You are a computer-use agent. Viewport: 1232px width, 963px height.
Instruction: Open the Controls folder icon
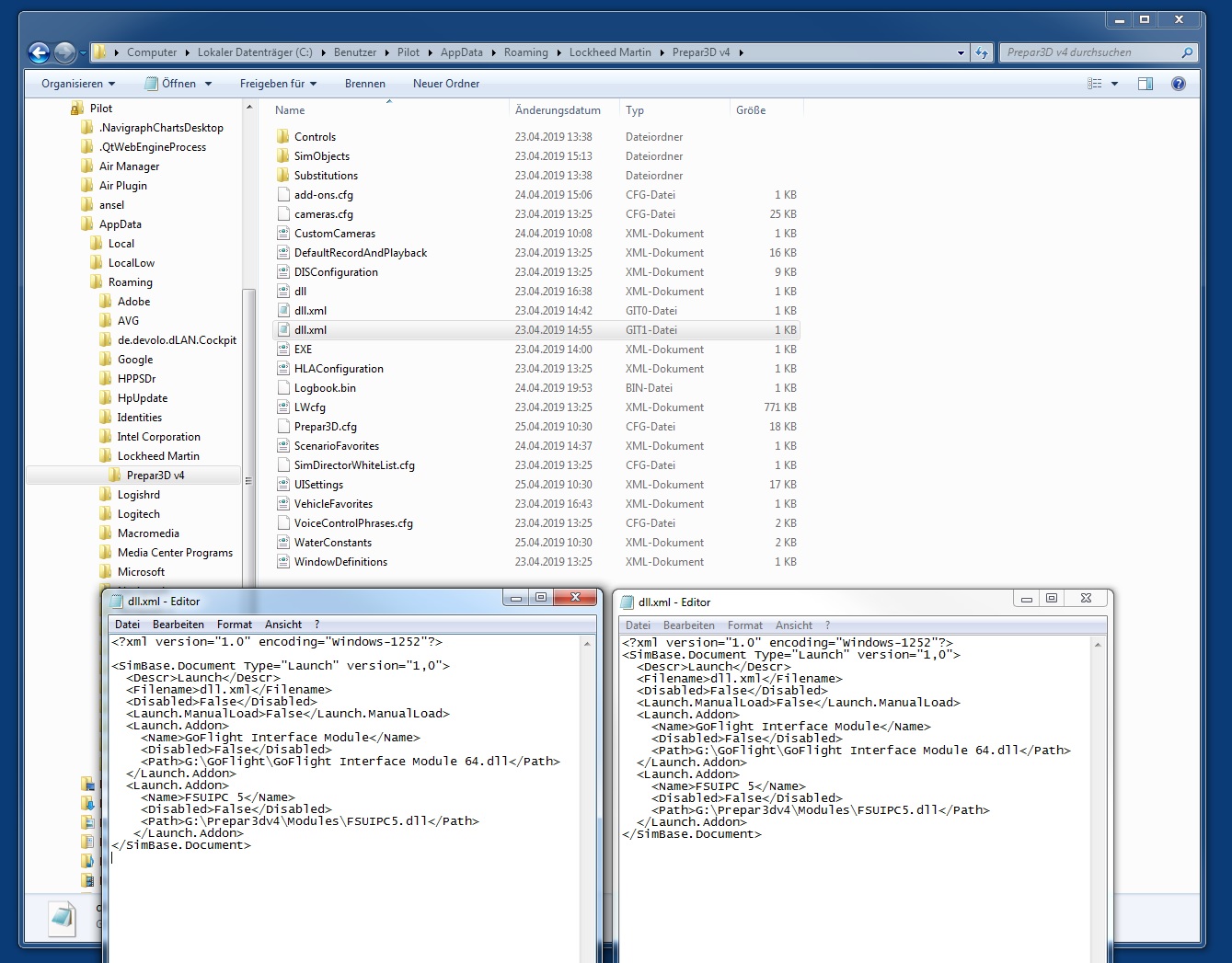point(283,137)
